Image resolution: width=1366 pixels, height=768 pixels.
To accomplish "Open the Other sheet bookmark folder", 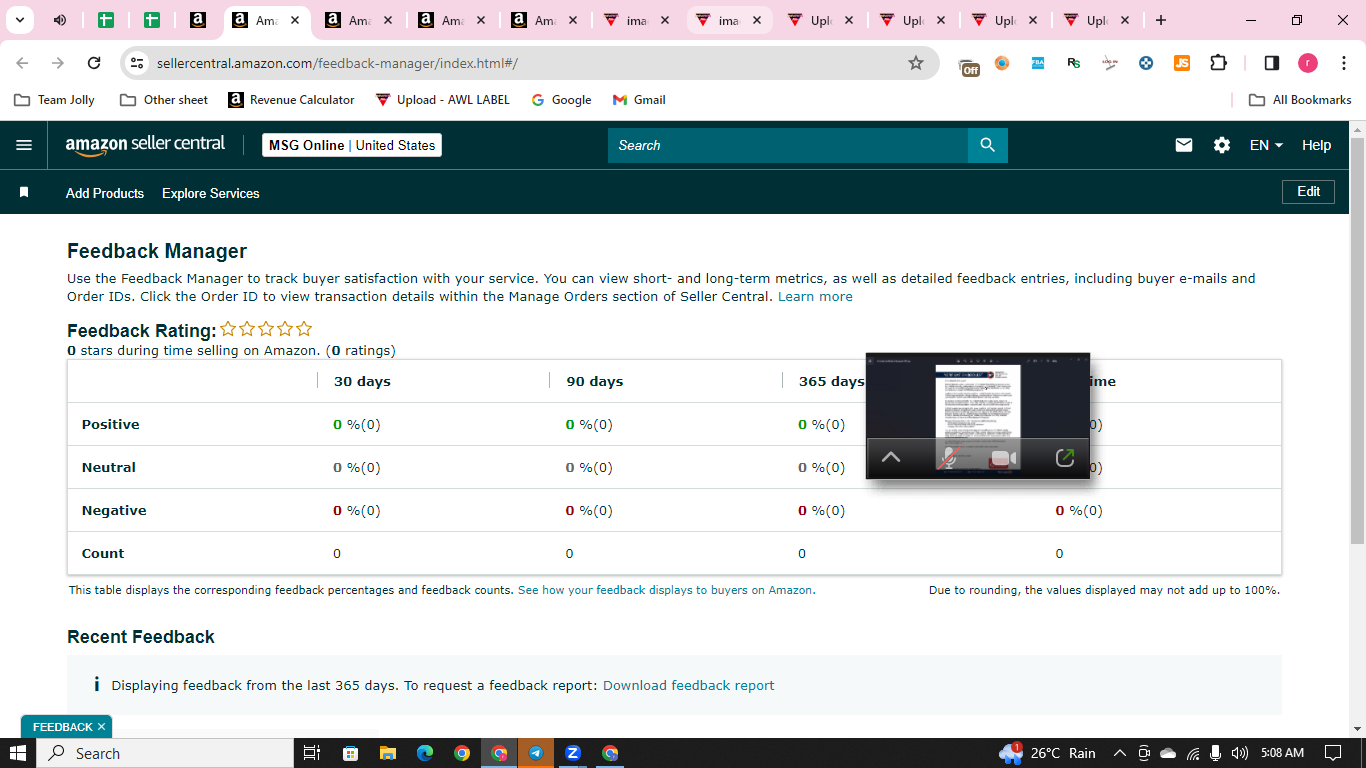I will coord(164,100).
